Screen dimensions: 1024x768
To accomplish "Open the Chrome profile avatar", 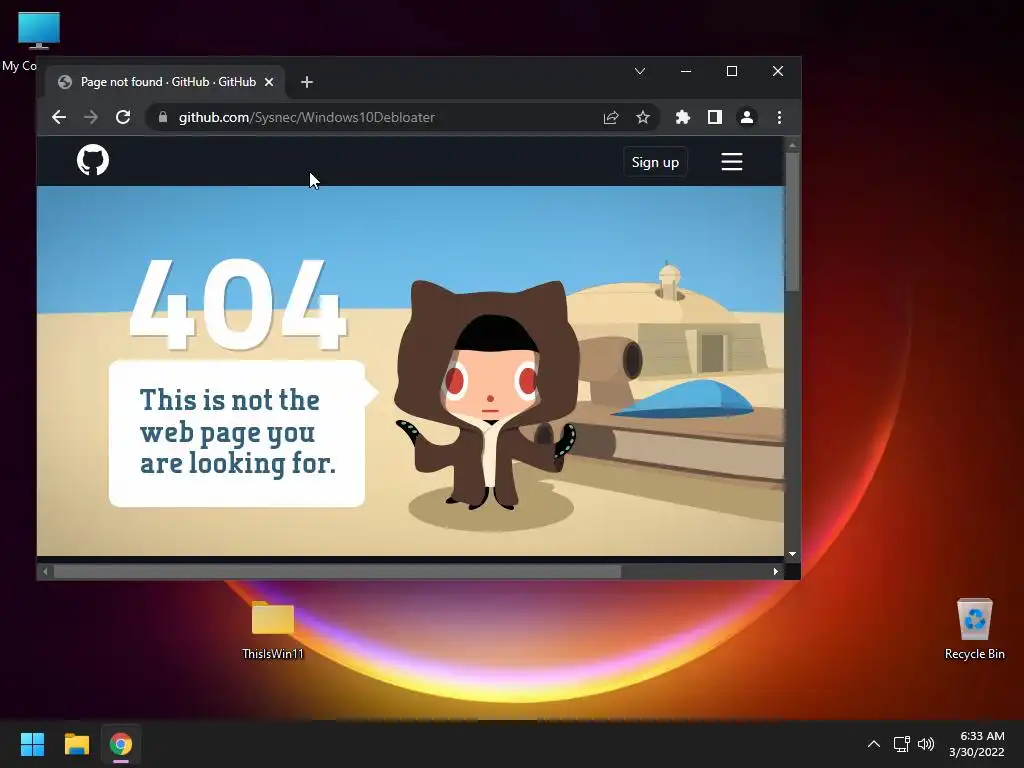I will [746, 118].
